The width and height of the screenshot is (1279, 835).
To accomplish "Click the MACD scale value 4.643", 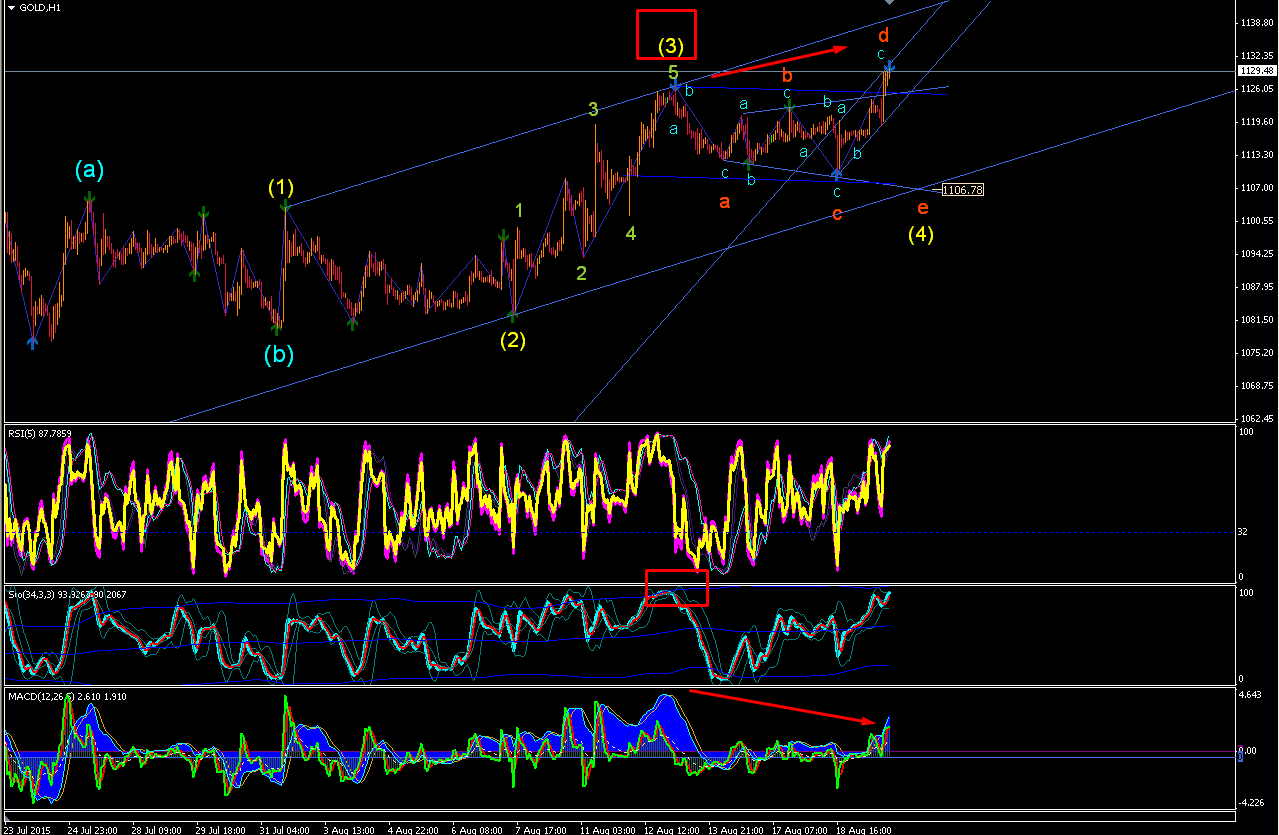I will 1250,695.
